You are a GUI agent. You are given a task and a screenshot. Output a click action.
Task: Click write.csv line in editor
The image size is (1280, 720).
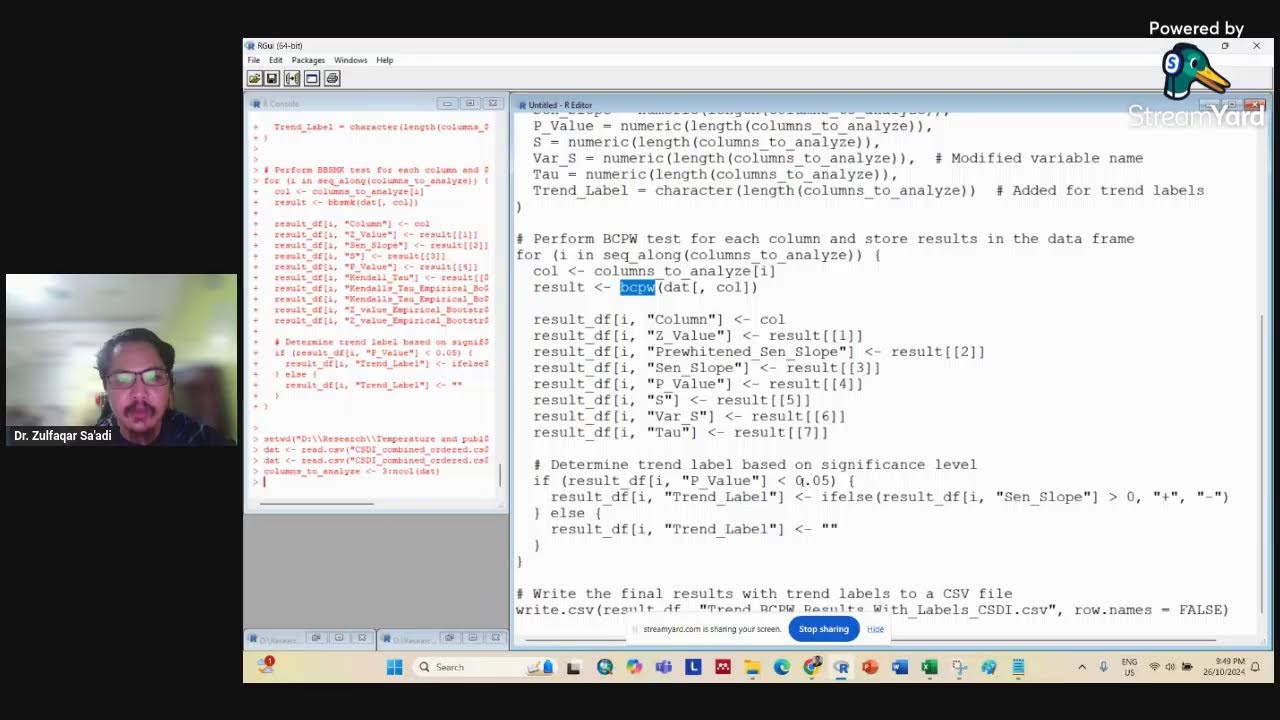(872, 610)
